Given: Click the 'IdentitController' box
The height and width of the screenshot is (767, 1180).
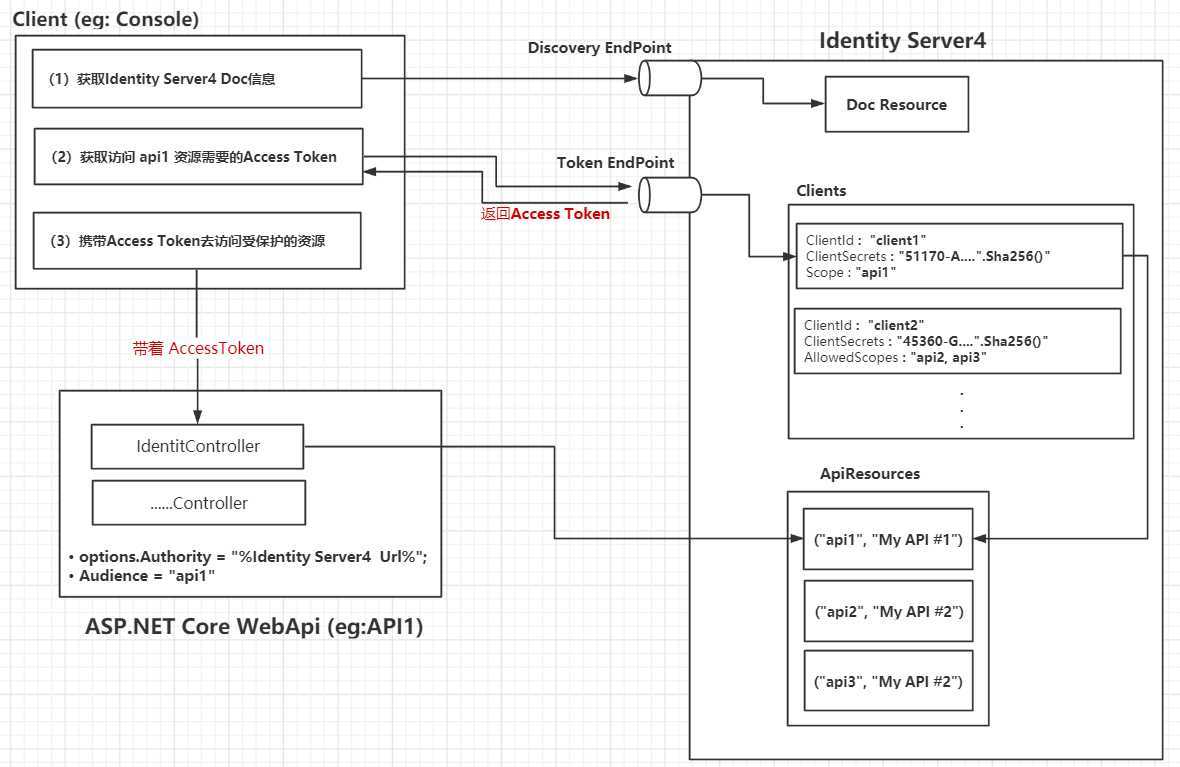Looking at the screenshot, I should (x=197, y=446).
